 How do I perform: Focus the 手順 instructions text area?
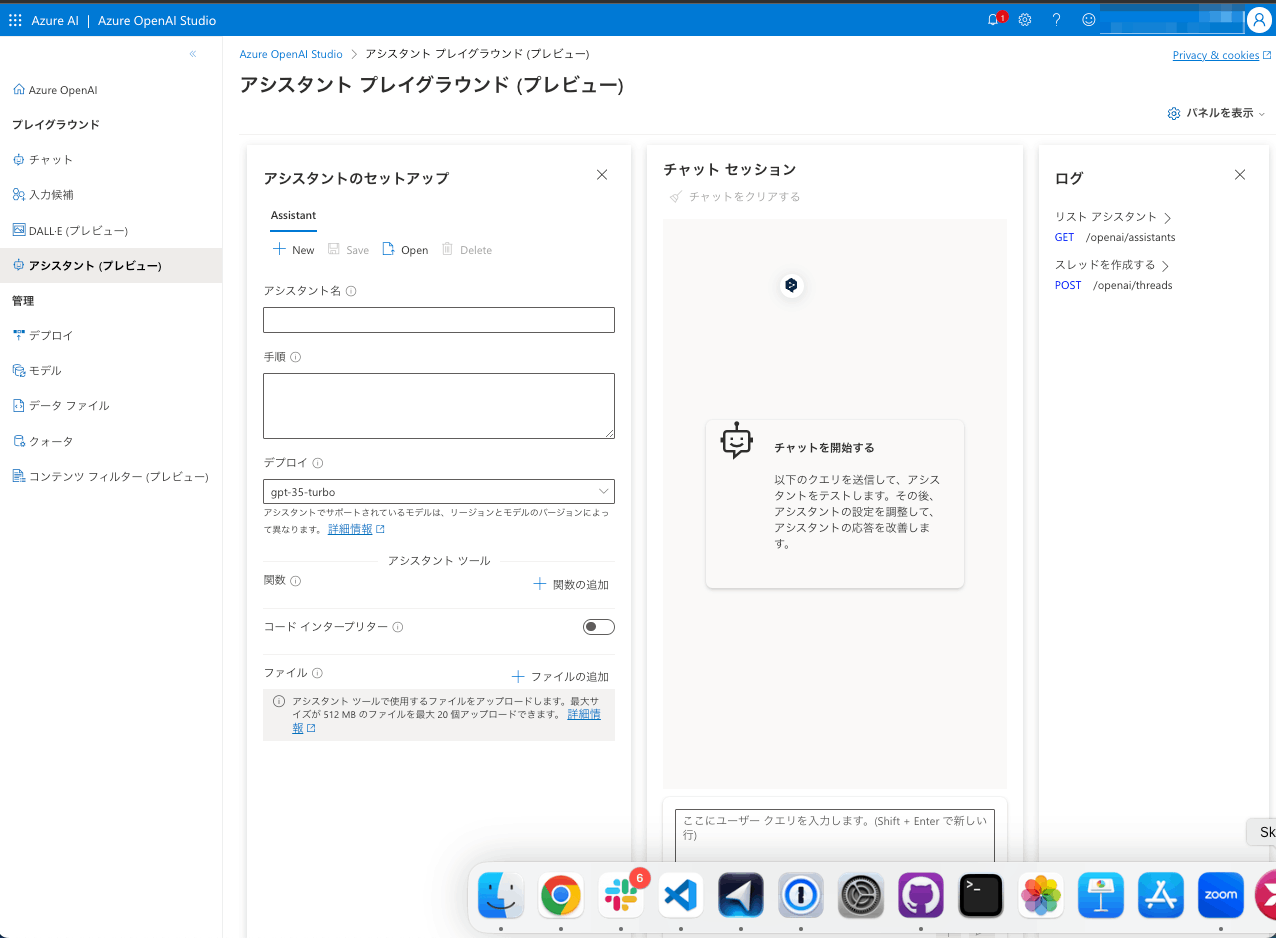coord(439,406)
